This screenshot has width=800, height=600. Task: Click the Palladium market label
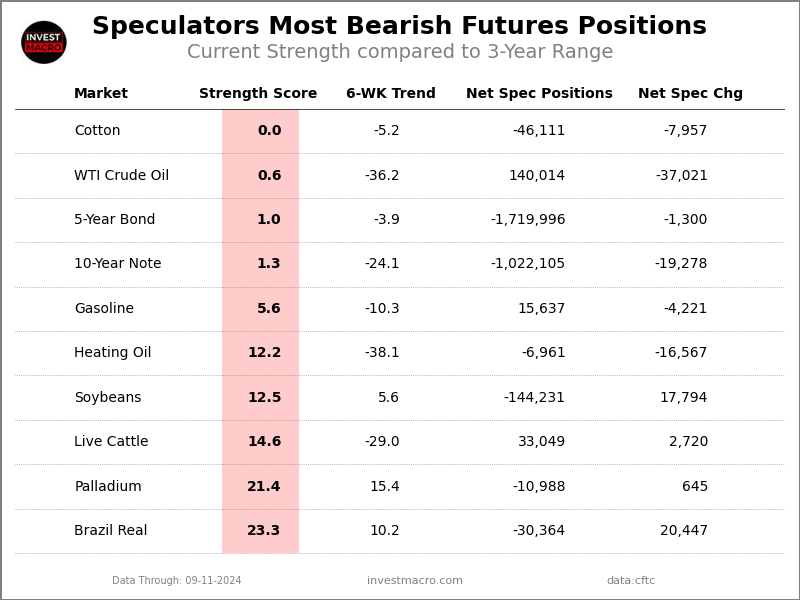pos(108,487)
